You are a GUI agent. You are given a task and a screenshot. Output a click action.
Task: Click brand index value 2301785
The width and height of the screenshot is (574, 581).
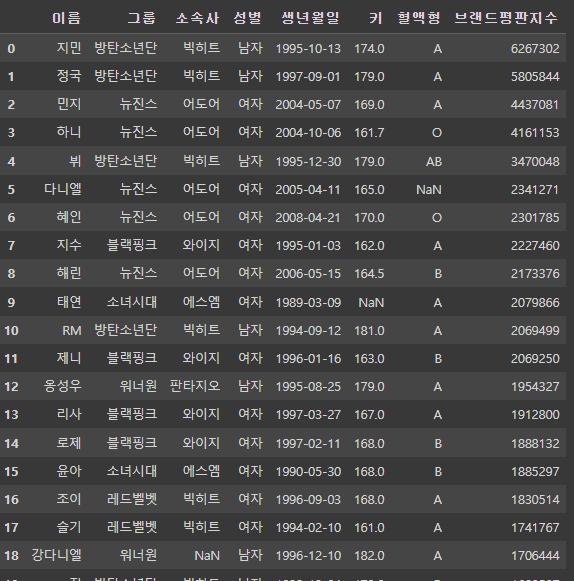[x=535, y=218]
